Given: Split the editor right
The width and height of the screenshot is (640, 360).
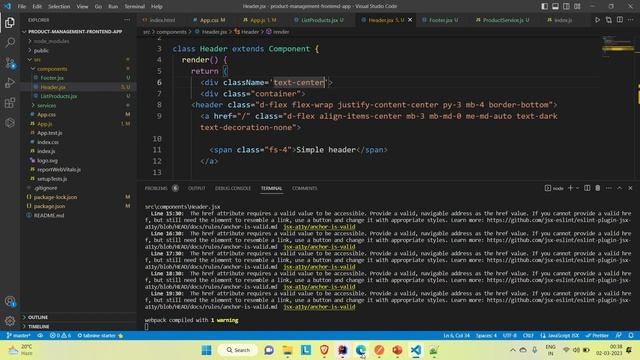Looking at the screenshot, I should (620, 20).
